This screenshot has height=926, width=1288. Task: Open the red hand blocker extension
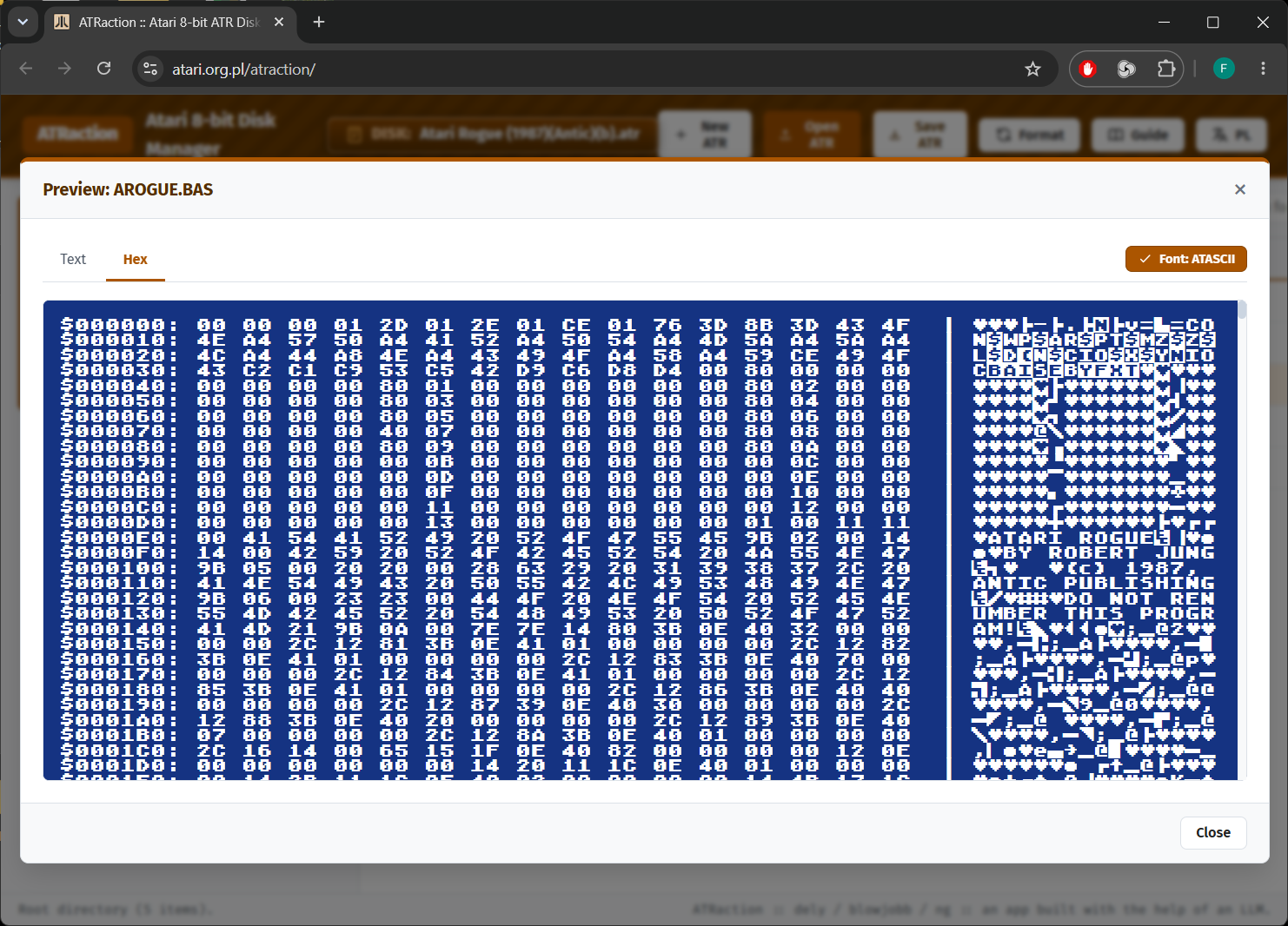click(x=1087, y=69)
